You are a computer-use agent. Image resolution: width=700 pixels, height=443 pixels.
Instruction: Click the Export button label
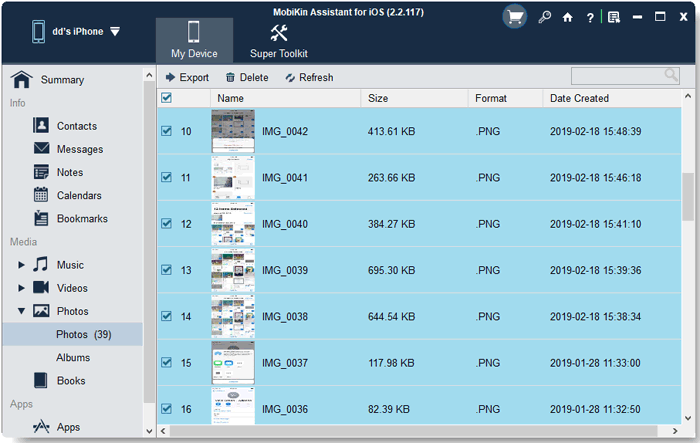(194, 78)
